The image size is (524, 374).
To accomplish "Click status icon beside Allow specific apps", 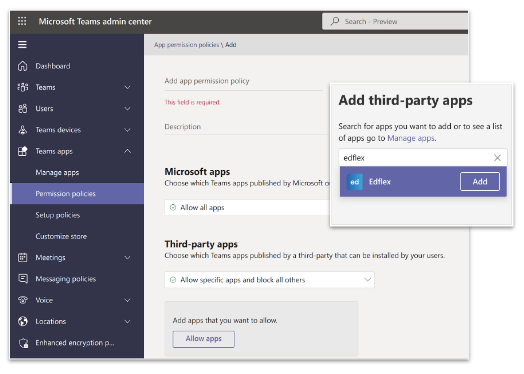I will [x=173, y=280].
